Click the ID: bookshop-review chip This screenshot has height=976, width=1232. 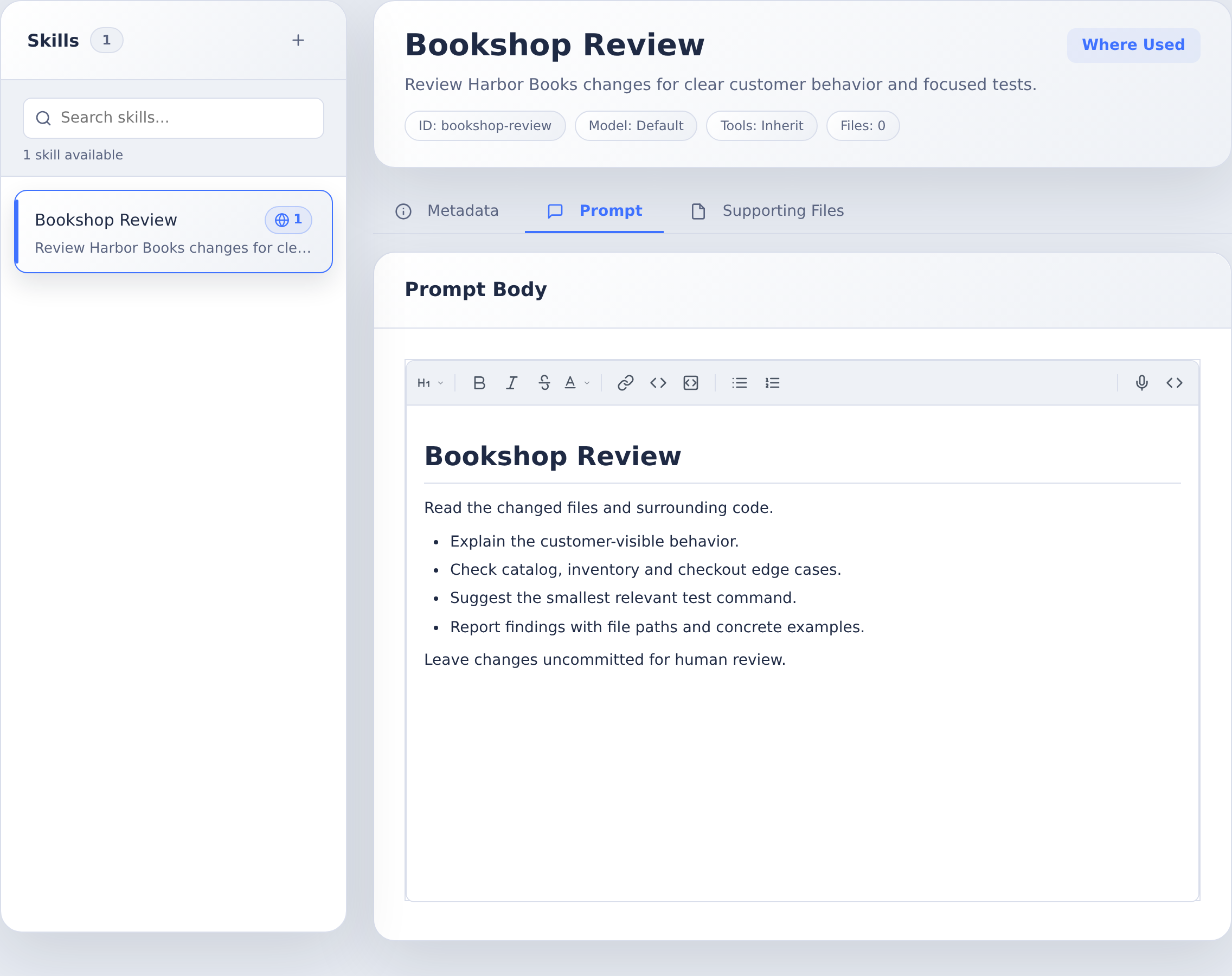click(485, 126)
